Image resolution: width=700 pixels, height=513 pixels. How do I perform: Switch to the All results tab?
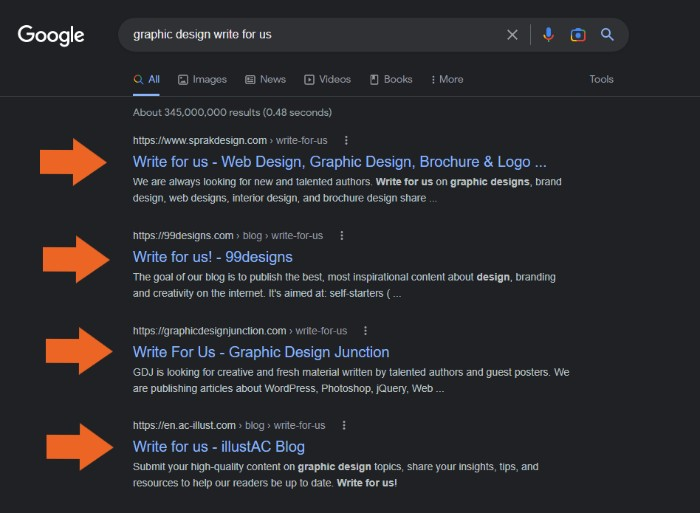[146, 79]
